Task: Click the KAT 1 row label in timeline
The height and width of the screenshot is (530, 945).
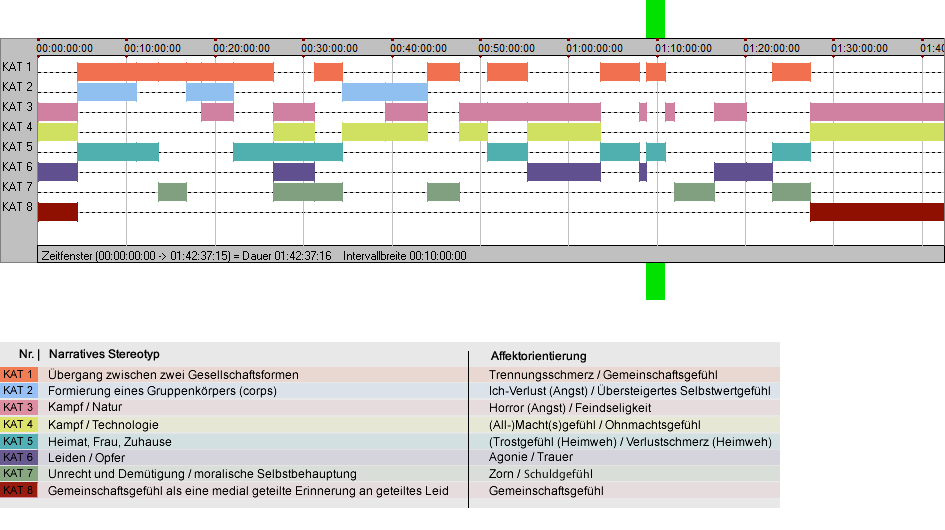Action: pos(17,67)
